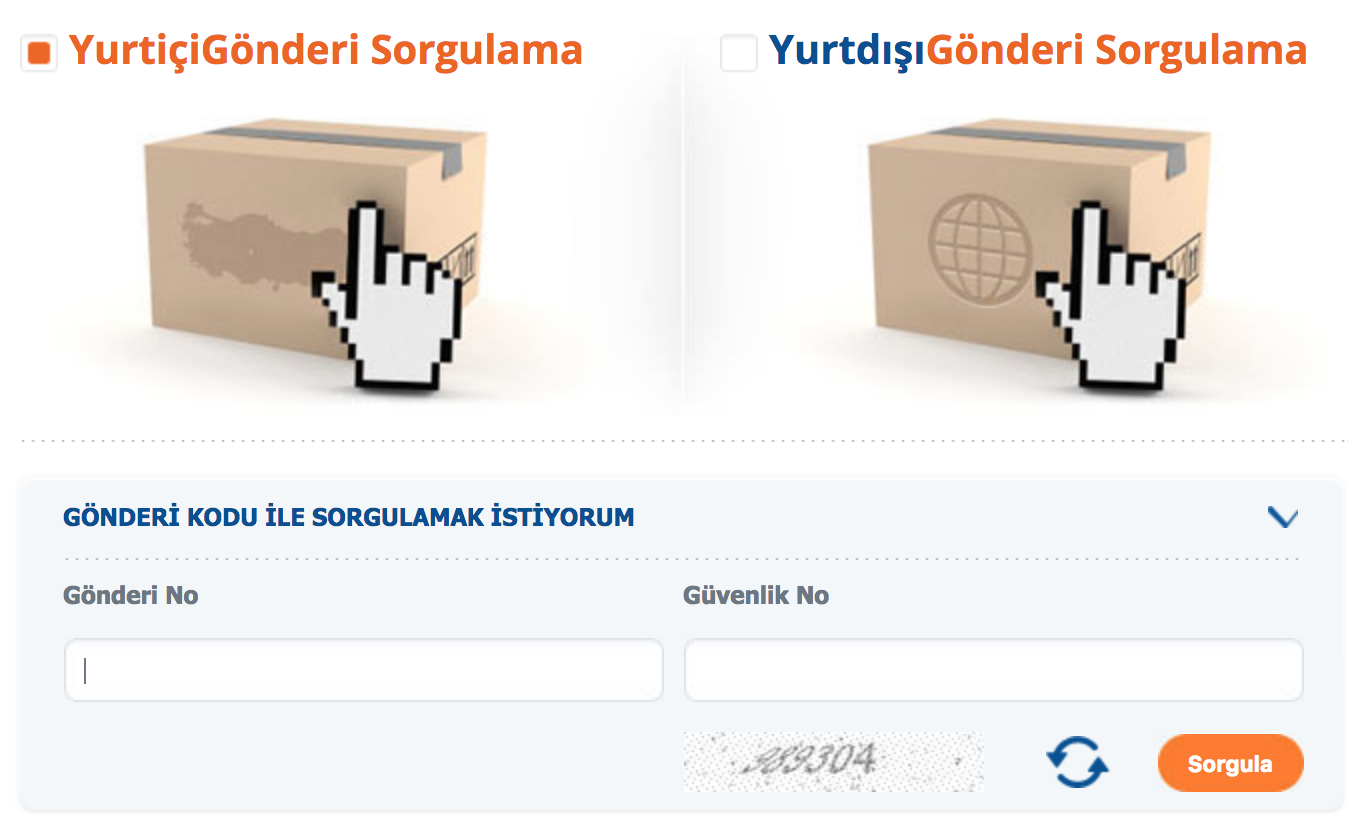The width and height of the screenshot is (1356, 824).
Task: Select the Yurtdışı Gönderi Sorgulama heading
Action: click(x=1038, y=50)
